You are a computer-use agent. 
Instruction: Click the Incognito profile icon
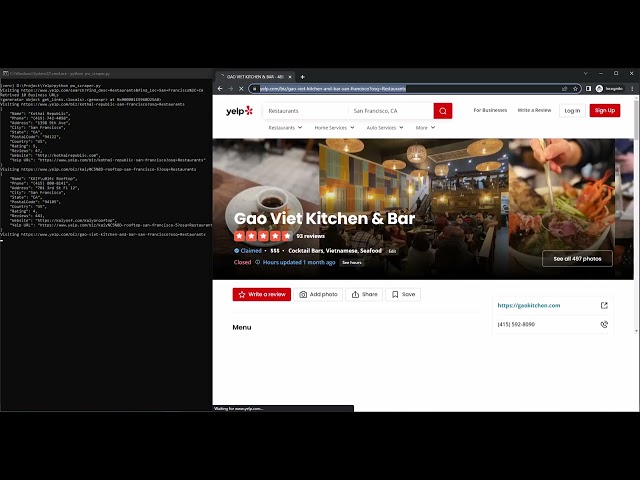point(599,89)
